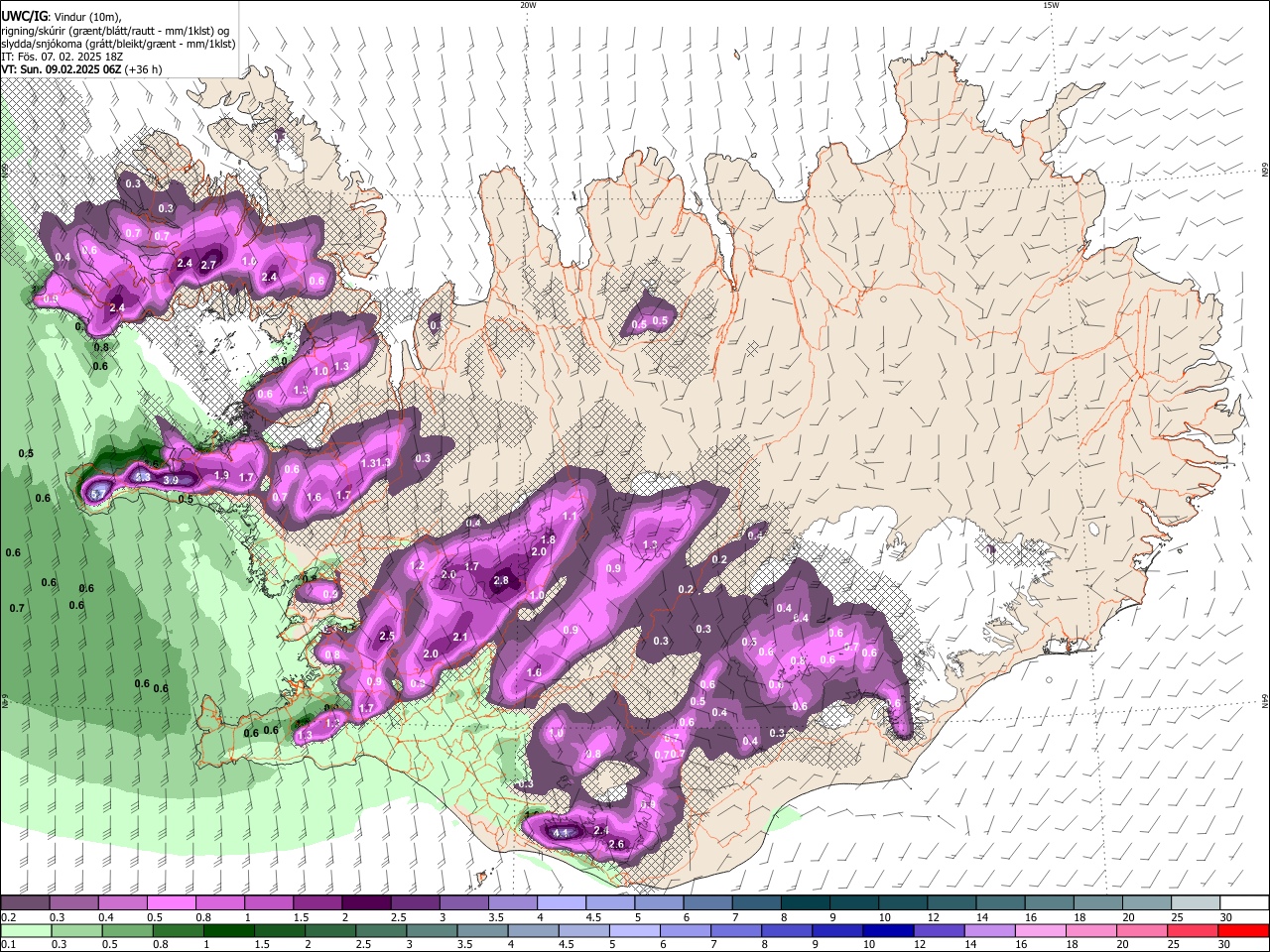Pick the darkest green 1–1.5 rain legend swatch
The width and height of the screenshot is (1270, 952).
pos(229,930)
